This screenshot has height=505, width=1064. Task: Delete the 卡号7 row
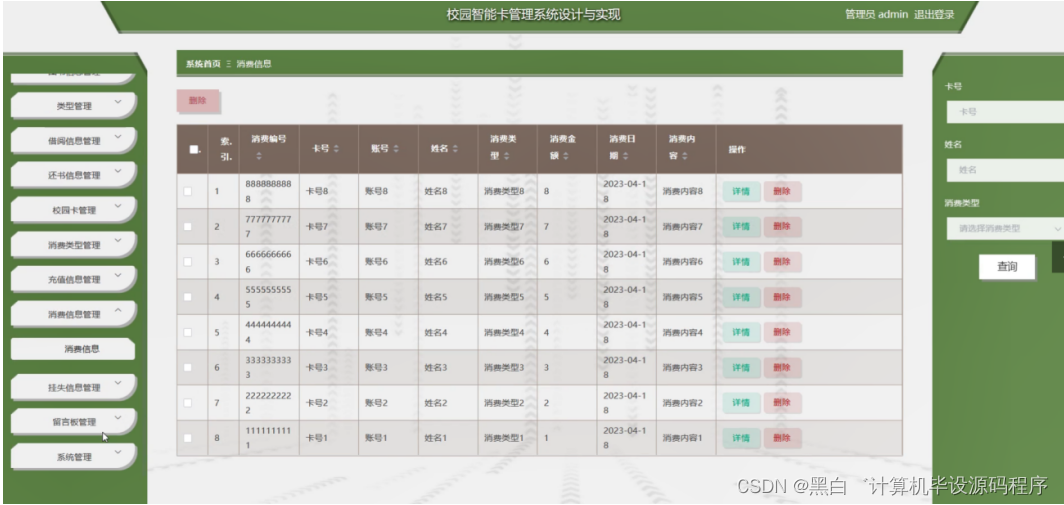tap(782, 227)
